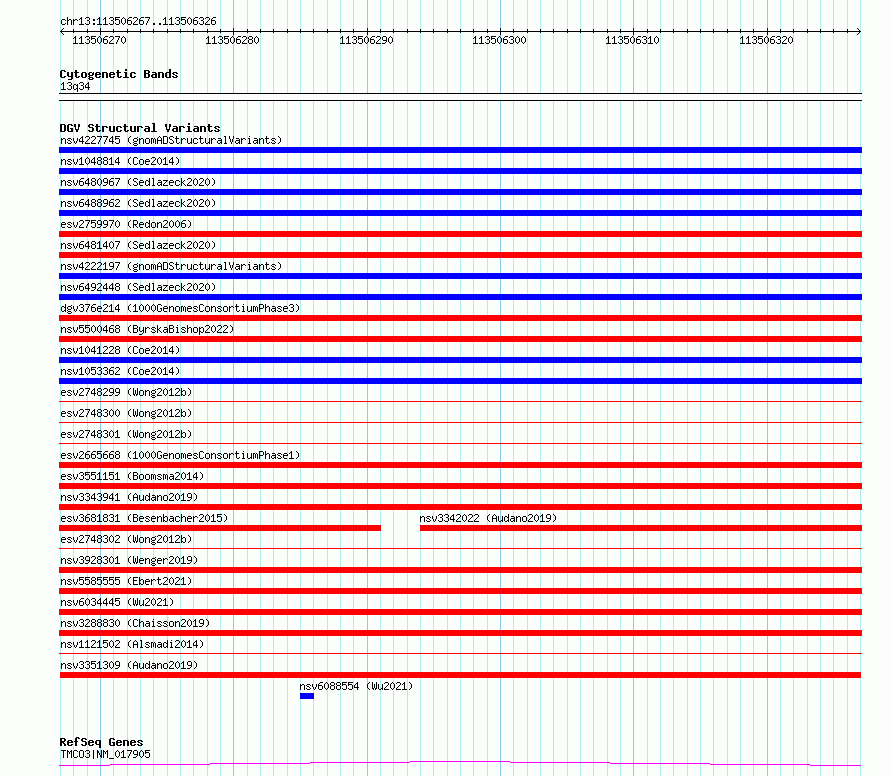This screenshot has height=776, width=890.
Task: Click ruler position 113506290
Action: pos(366,40)
